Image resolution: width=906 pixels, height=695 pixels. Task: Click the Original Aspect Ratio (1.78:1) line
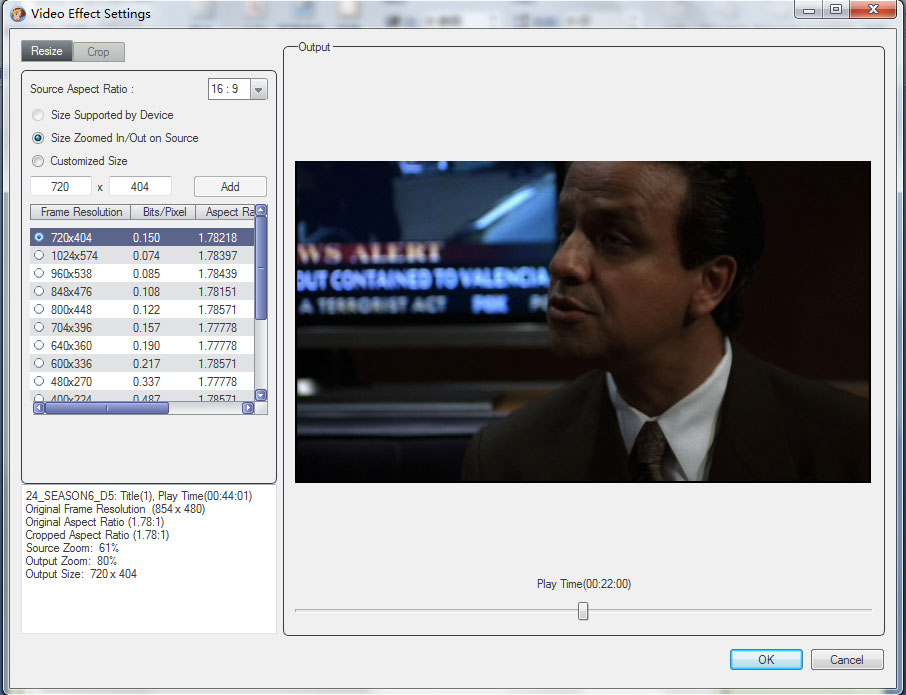click(95, 522)
